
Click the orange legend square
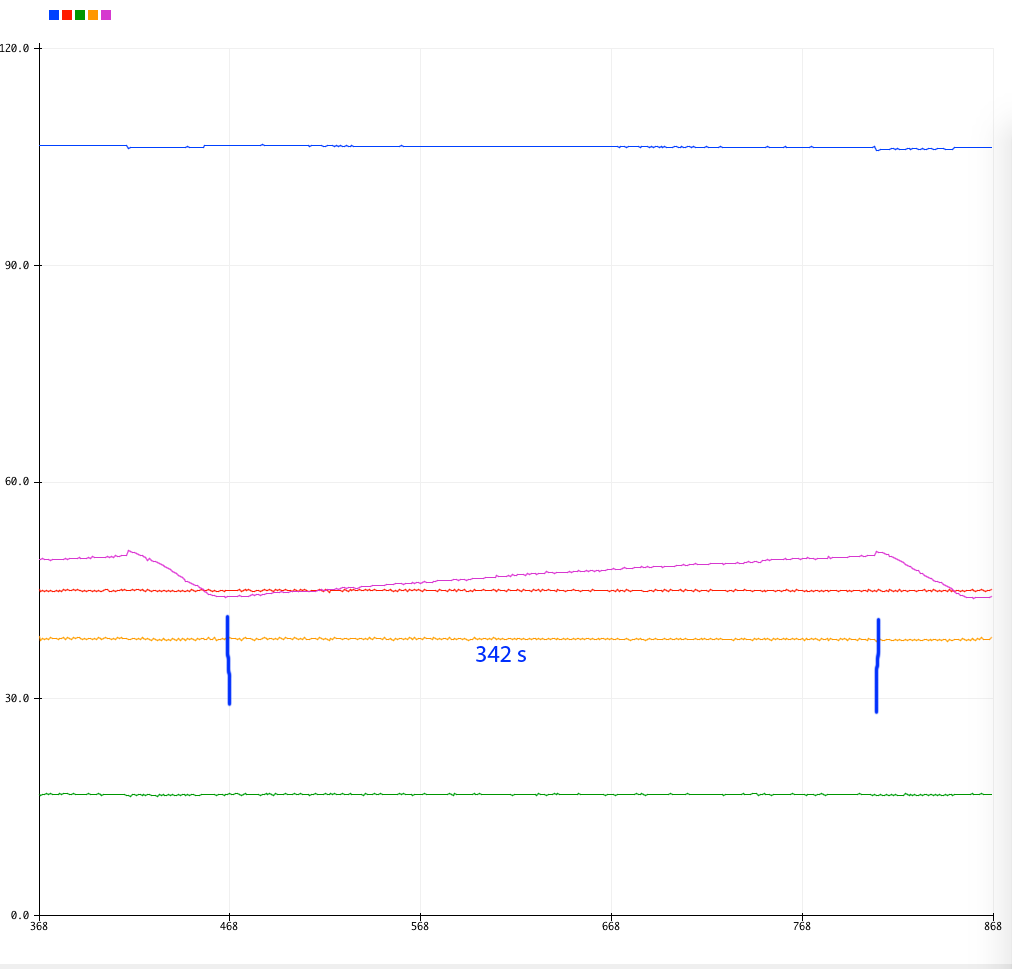click(93, 15)
